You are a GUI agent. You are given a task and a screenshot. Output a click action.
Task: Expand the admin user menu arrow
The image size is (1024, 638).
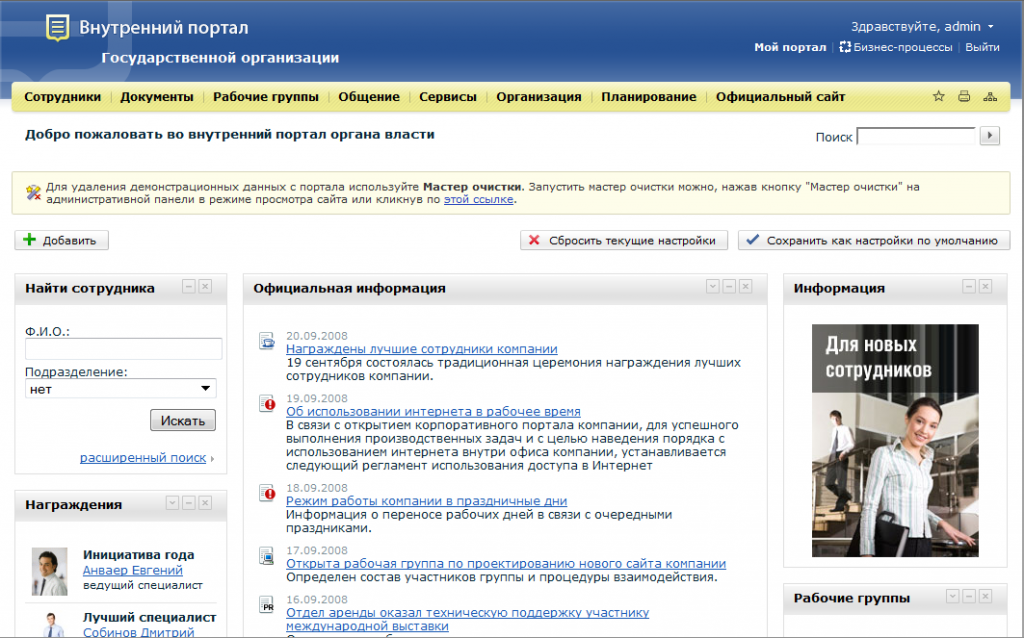990,27
